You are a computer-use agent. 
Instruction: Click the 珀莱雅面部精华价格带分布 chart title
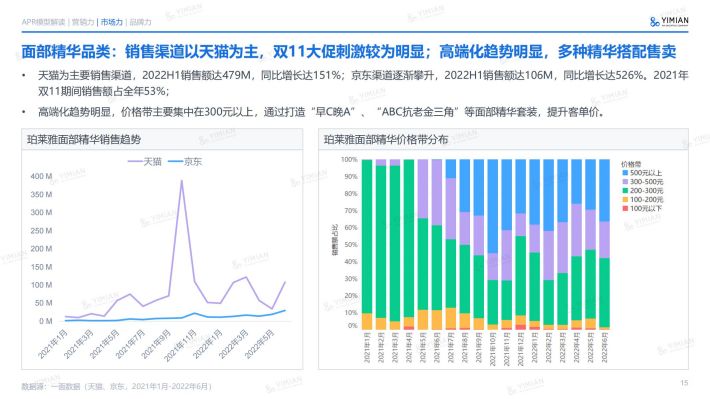coord(386,139)
